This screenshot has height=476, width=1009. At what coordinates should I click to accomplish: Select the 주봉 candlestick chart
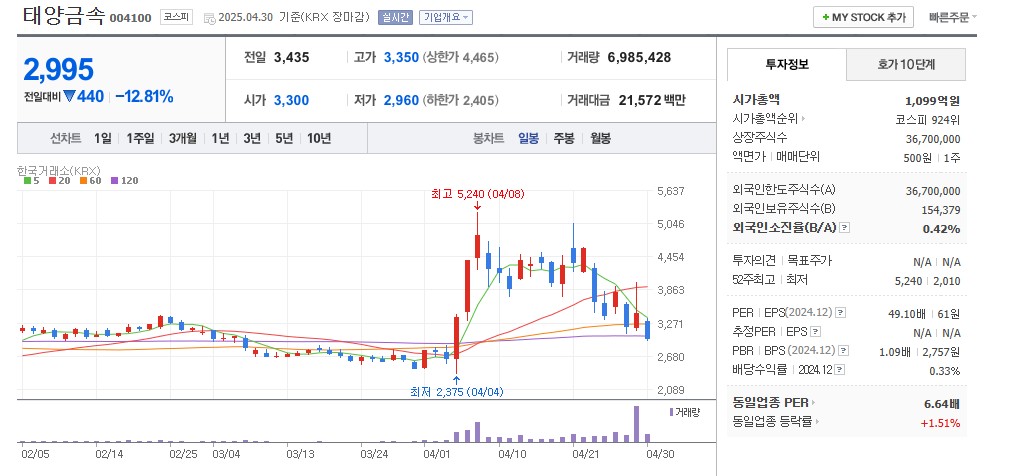564,138
